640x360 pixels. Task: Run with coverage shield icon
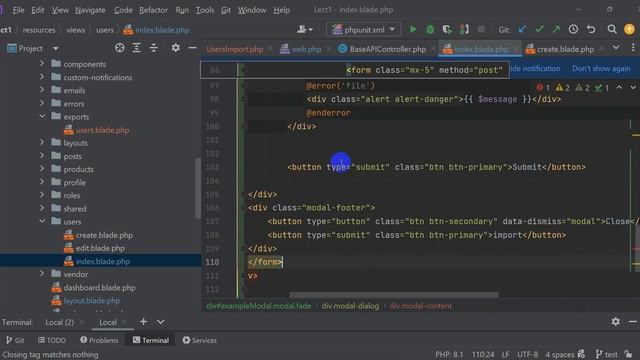[x=447, y=29]
